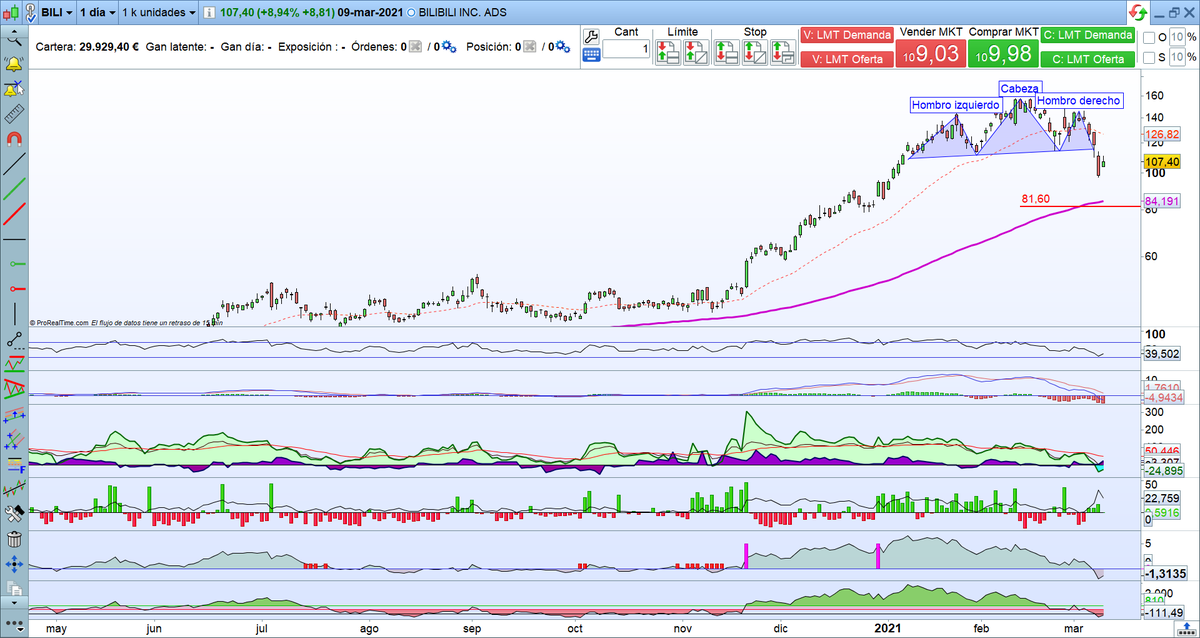
Task: Select the second Límite order icon
Action: click(696, 54)
